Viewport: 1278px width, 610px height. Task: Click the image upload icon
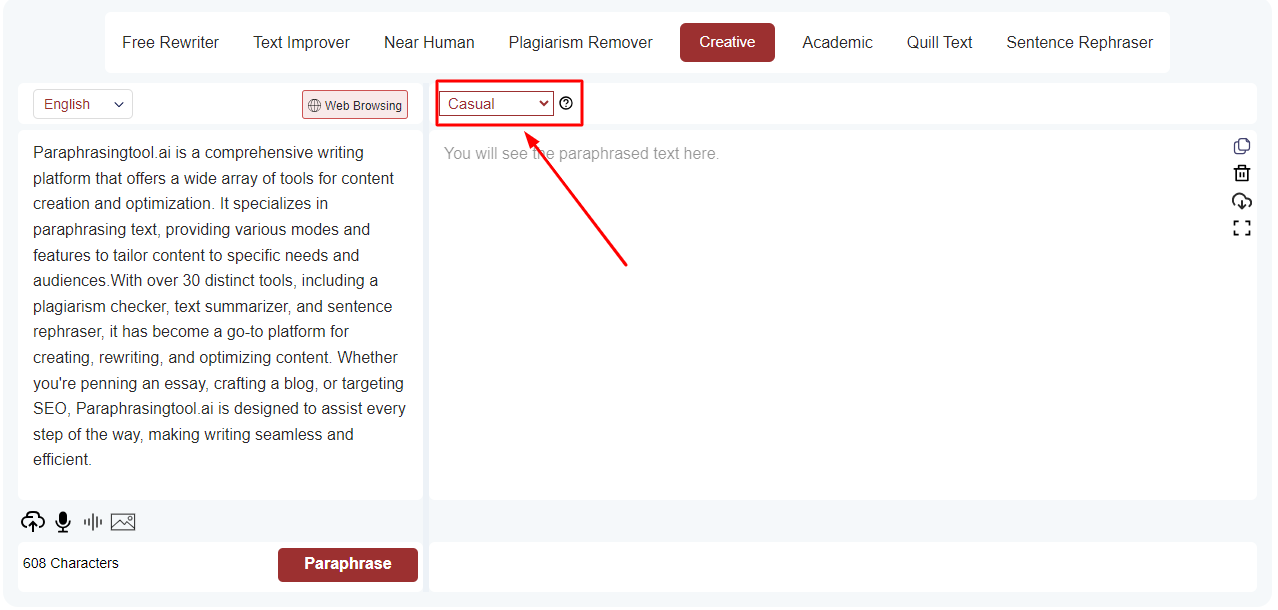(123, 521)
